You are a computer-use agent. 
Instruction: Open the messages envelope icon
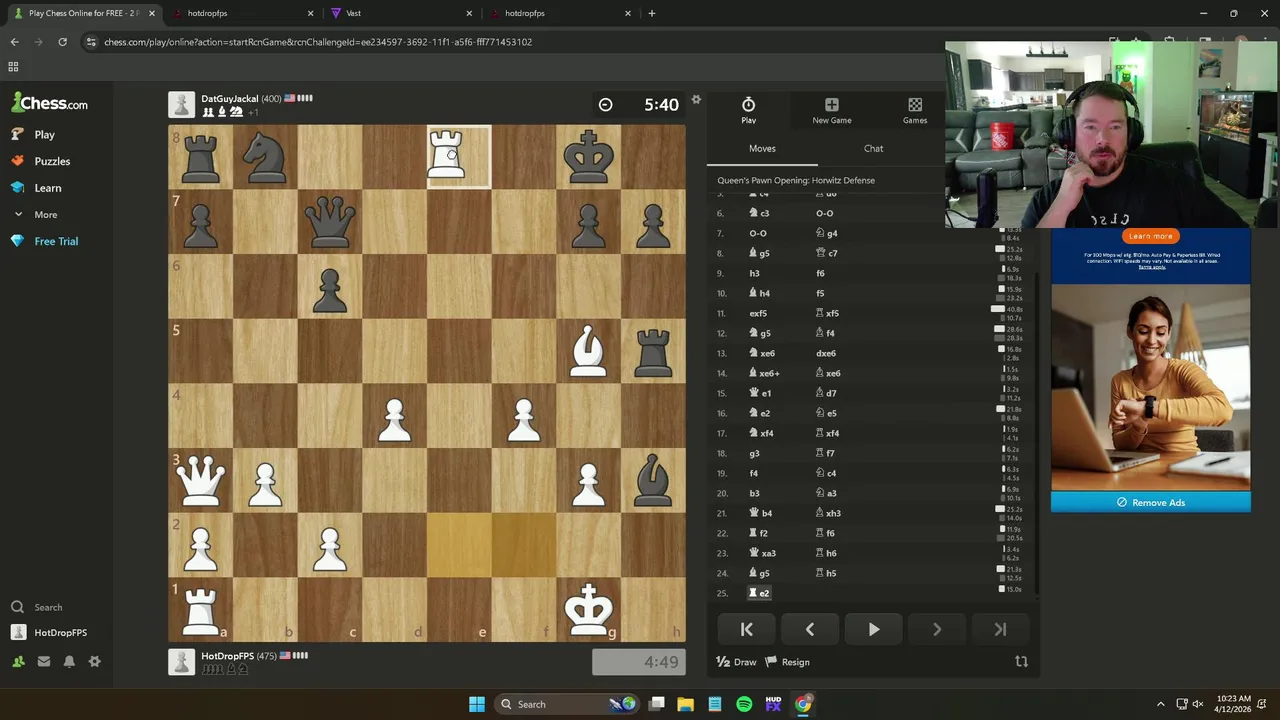click(x=44, y=661)
